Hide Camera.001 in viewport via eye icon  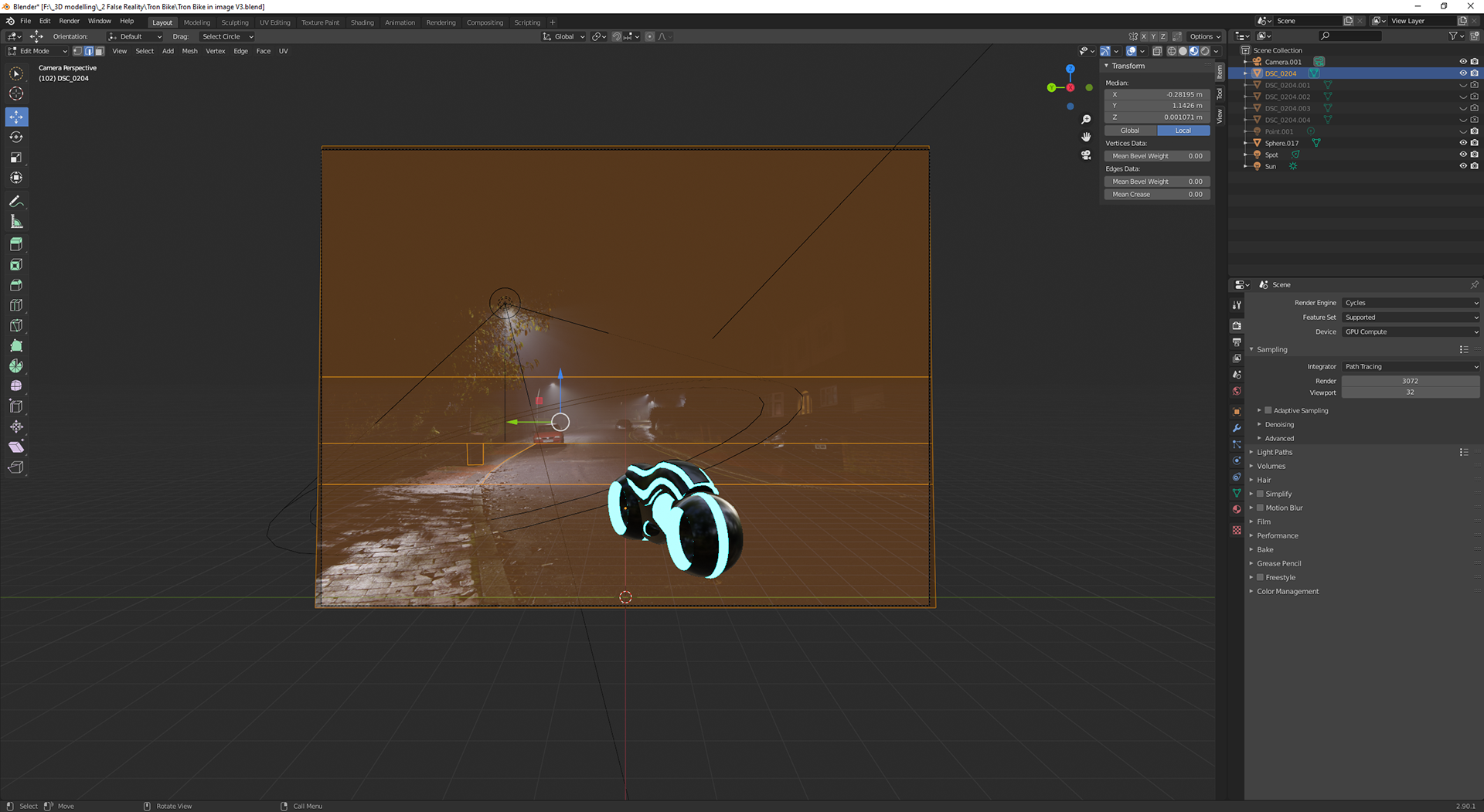click(1462, 62)
